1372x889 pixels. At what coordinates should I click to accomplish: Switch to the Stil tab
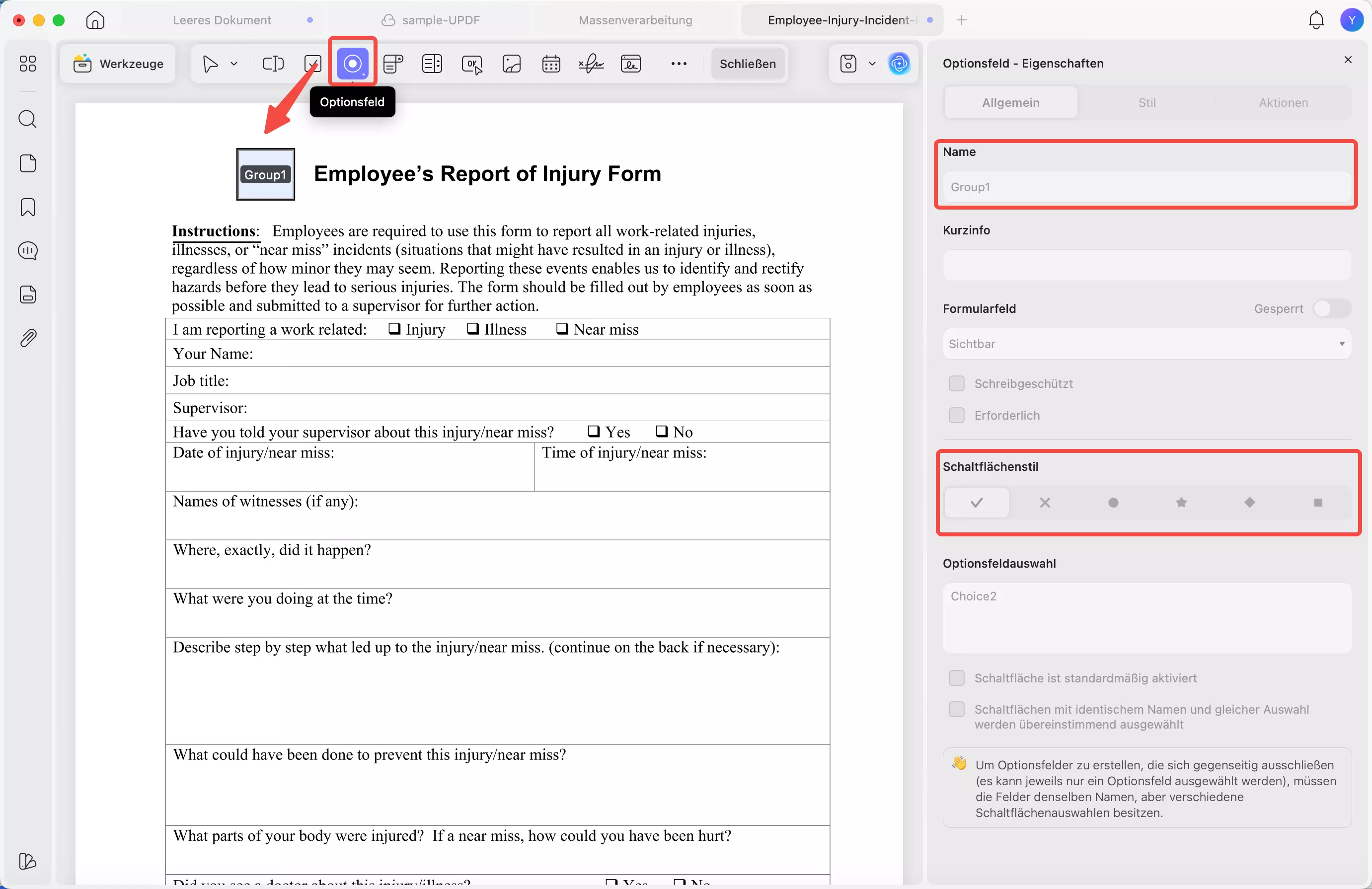pos(1146,103)
